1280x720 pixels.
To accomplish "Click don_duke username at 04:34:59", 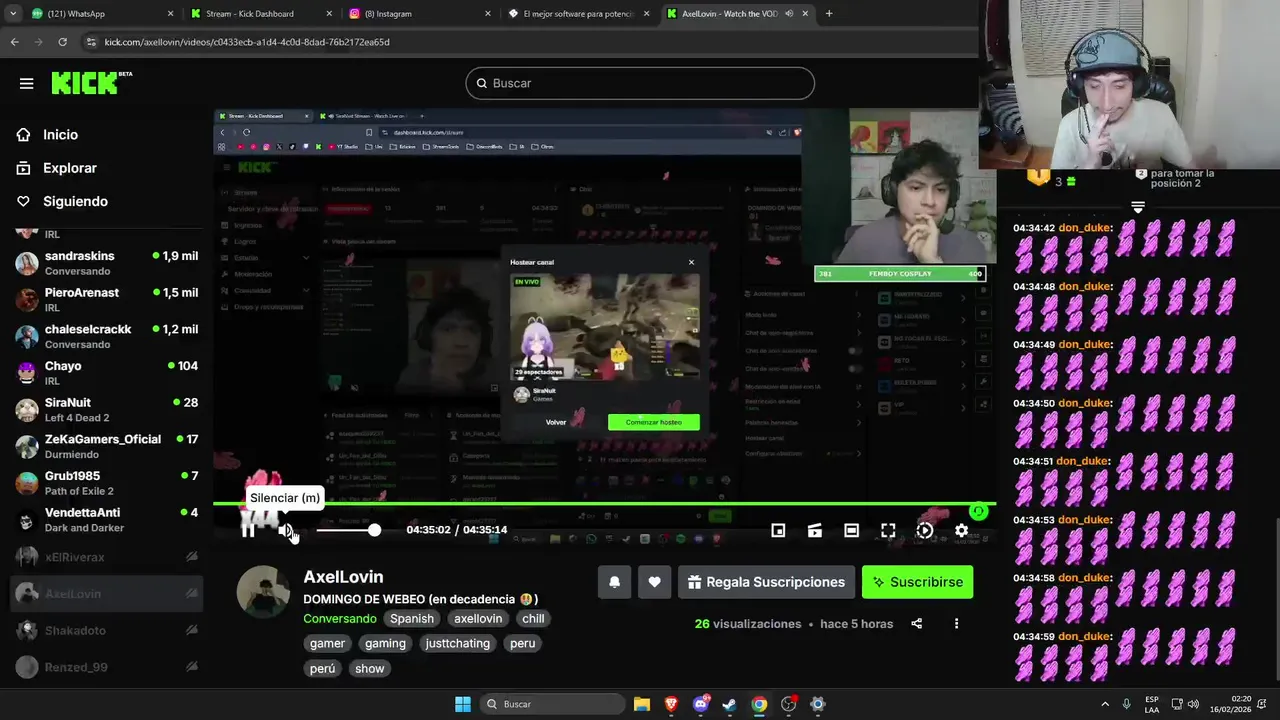I will click(x=1084, y=636).
